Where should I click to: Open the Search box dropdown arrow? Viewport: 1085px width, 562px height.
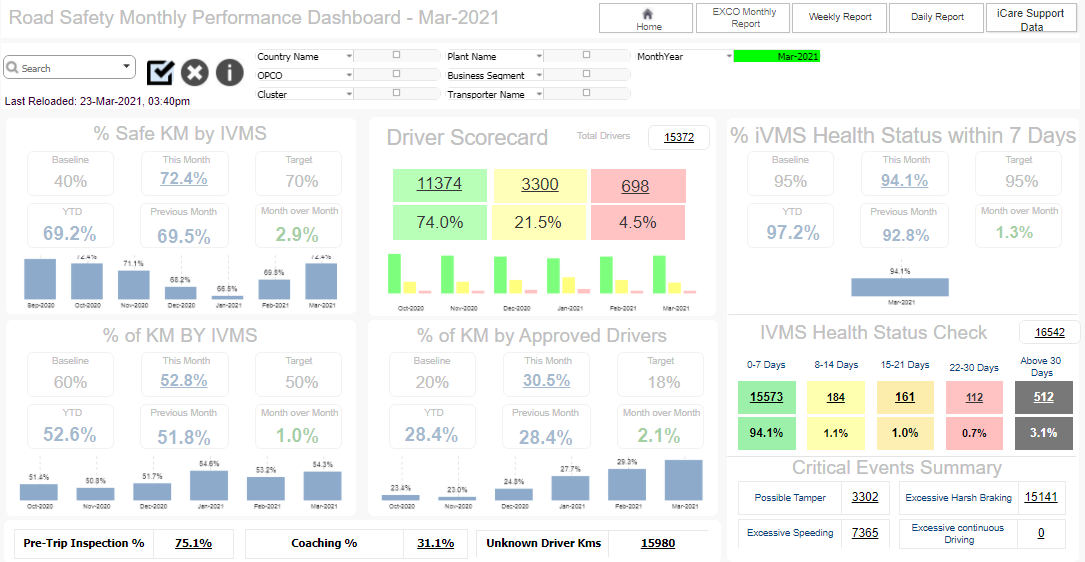click(x=127, y=66)
